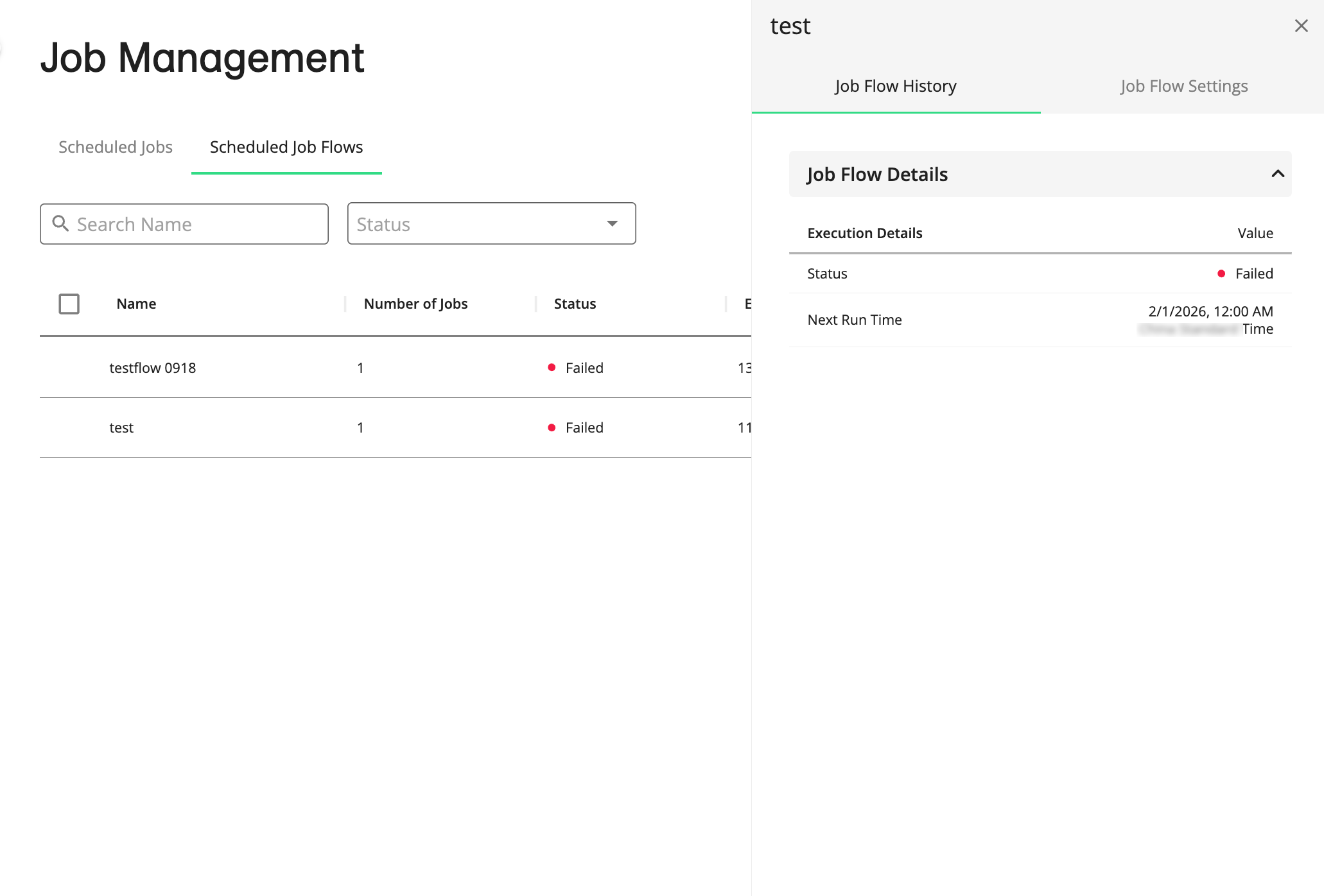Screen dimensions: 1324x896
Task: Open the Job Flow Settings tab
Action: pyautogui.click(x=1183, y=85)
